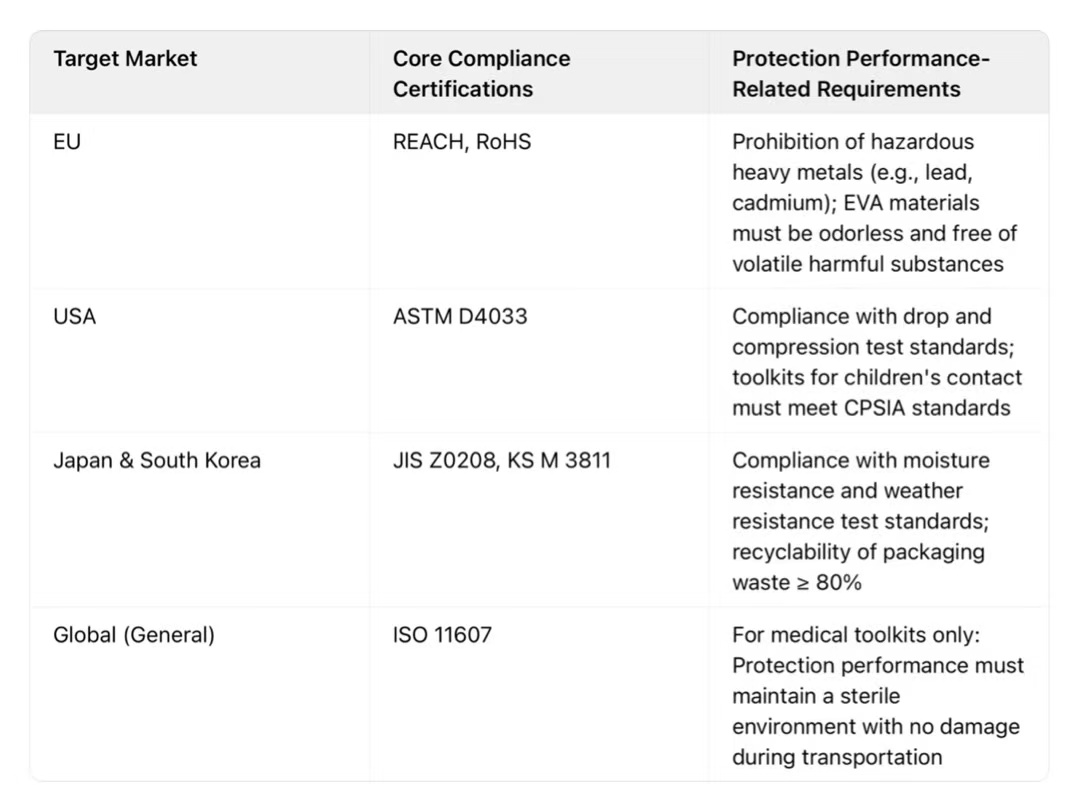This screenshot has height=806, width=1080.
Task: Click the moisture resistance requirement text
Action: [x=860, y=461]
